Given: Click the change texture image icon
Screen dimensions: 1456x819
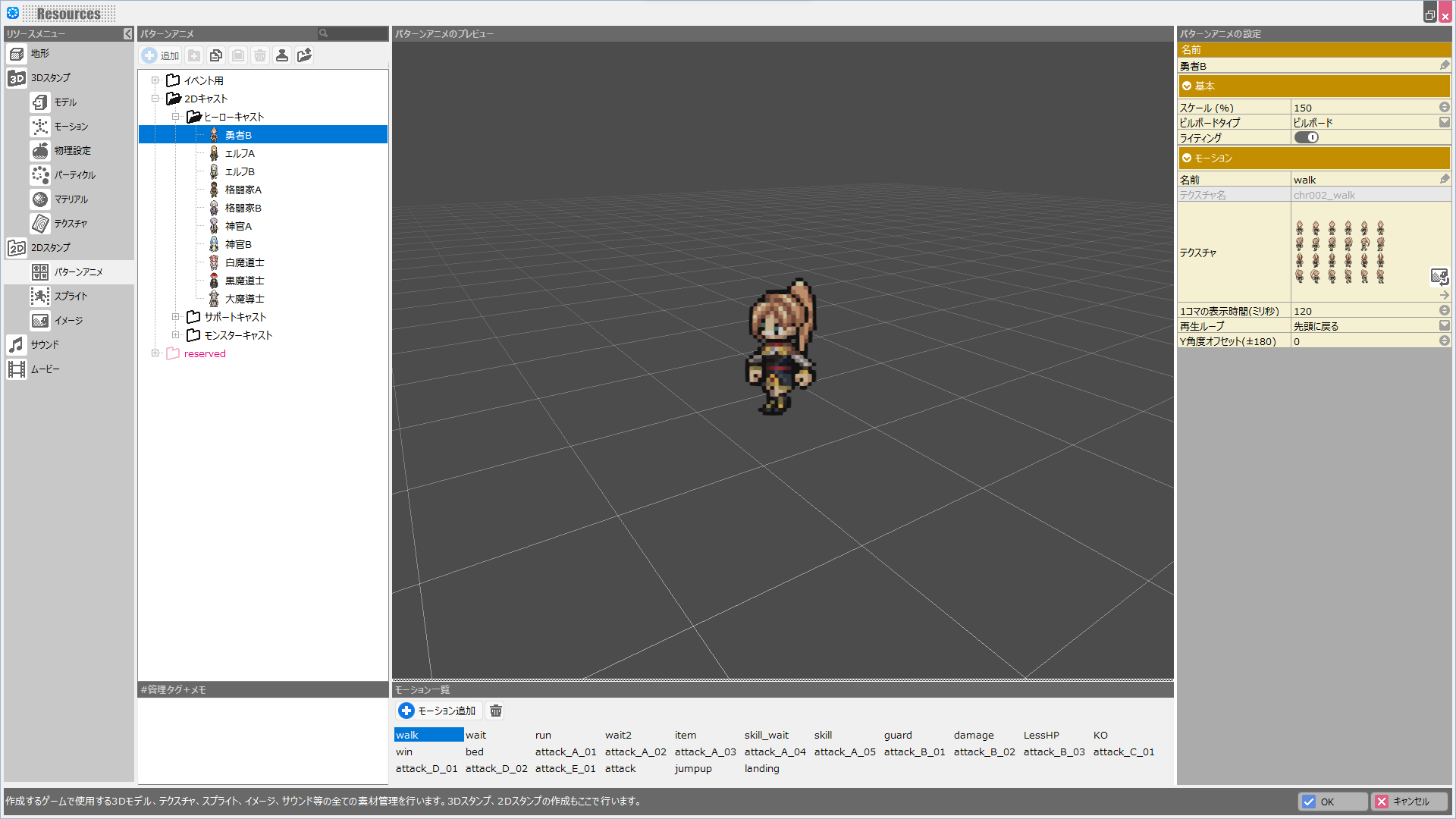Looking at the screenshot, I should (1439, 276).
